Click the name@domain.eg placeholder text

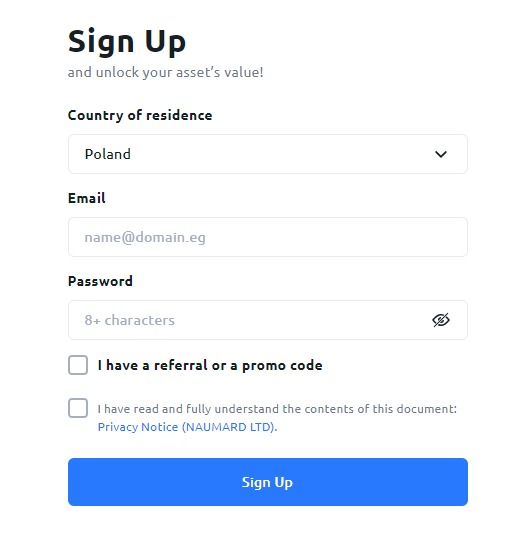click(145, 237)
